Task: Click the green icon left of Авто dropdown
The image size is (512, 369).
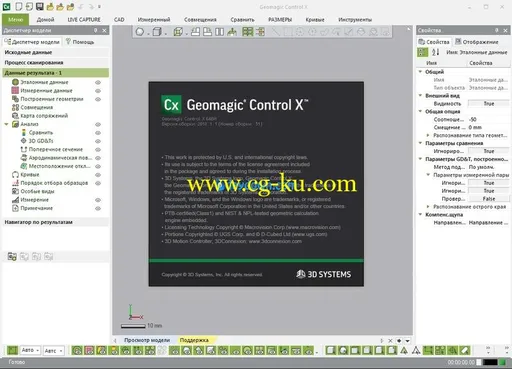Action: (12, 350)
